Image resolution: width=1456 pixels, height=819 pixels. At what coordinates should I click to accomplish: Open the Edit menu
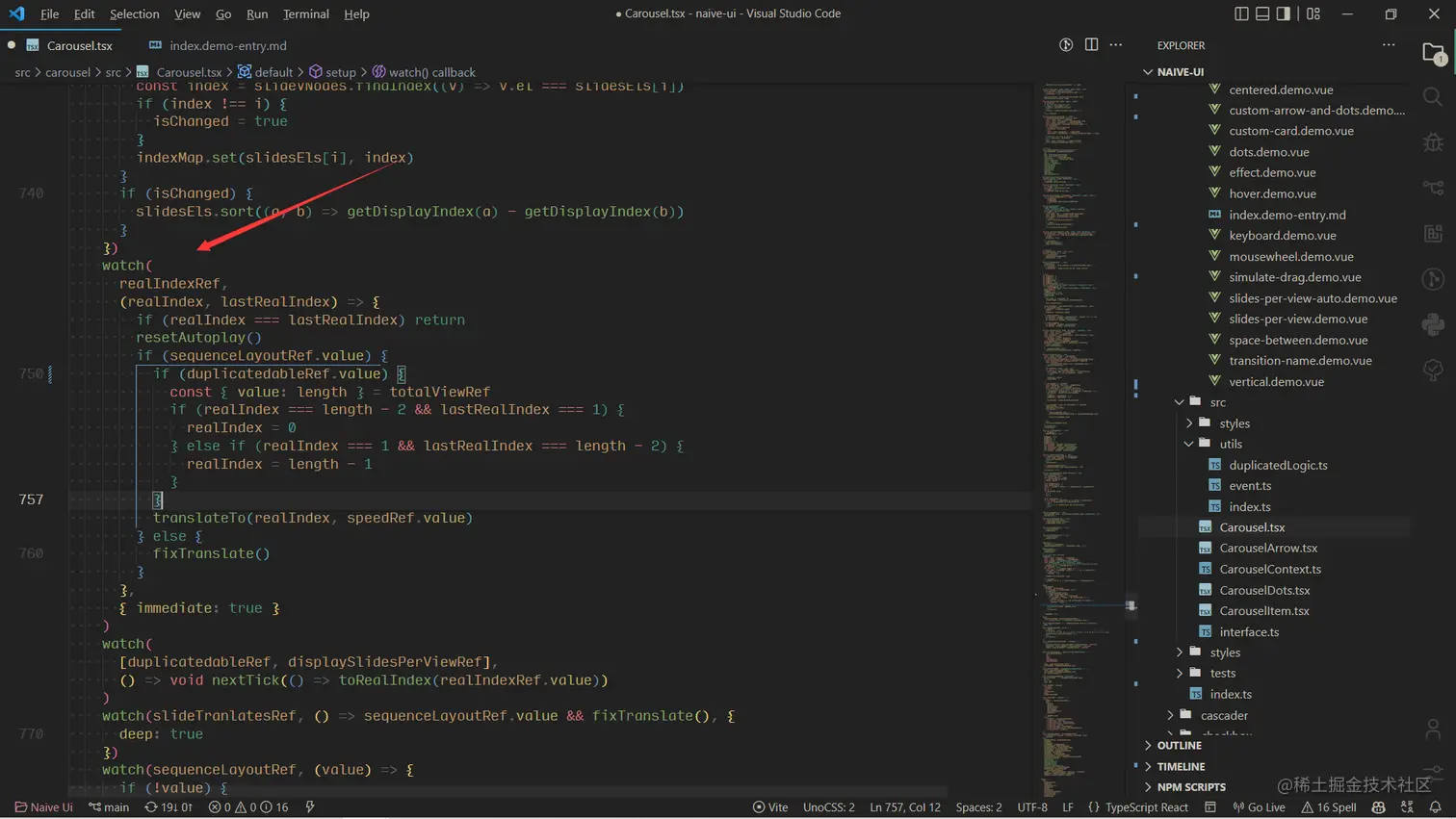point(85,13)
